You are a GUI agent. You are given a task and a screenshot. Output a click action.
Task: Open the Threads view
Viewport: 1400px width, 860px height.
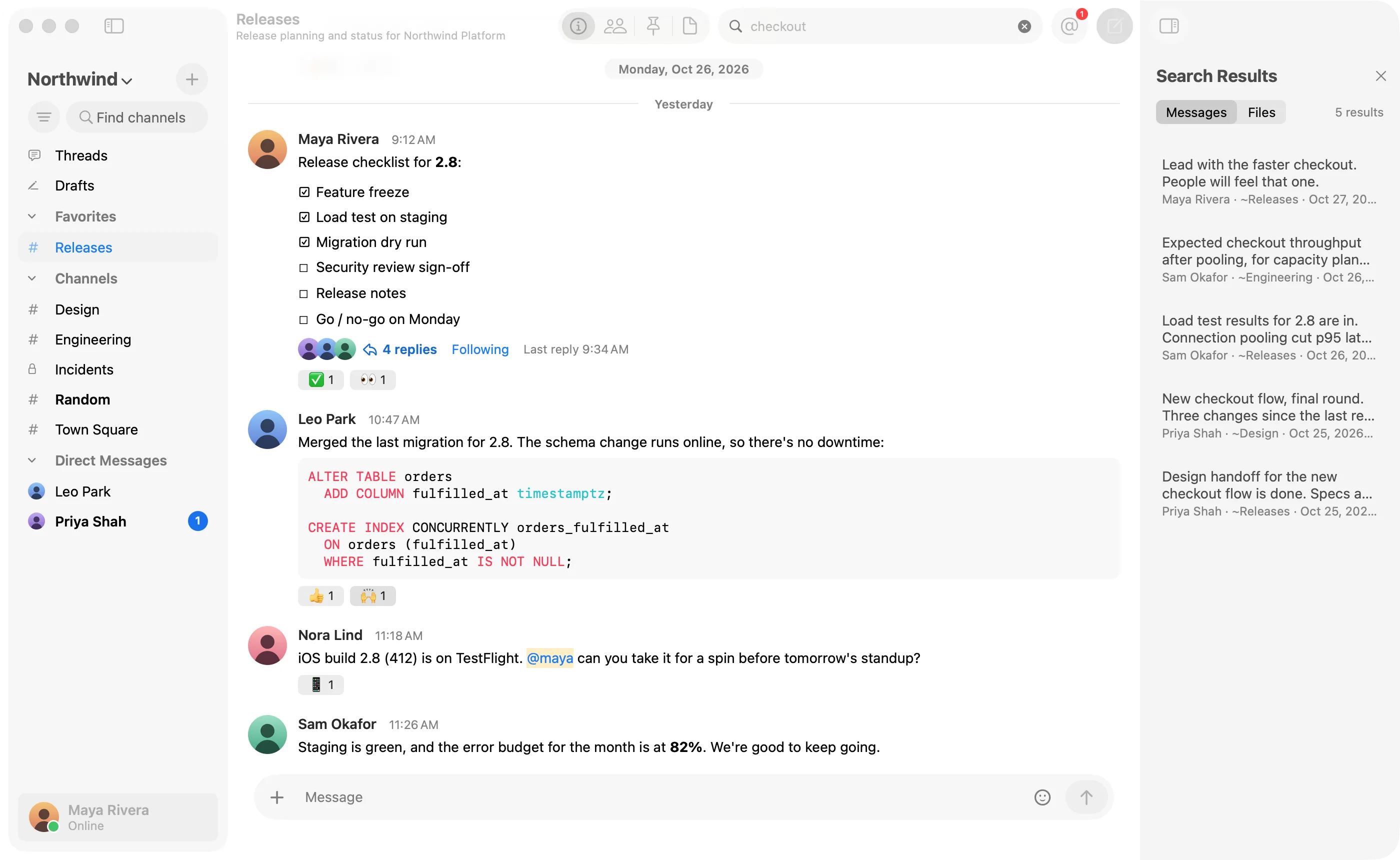[117, 155]
